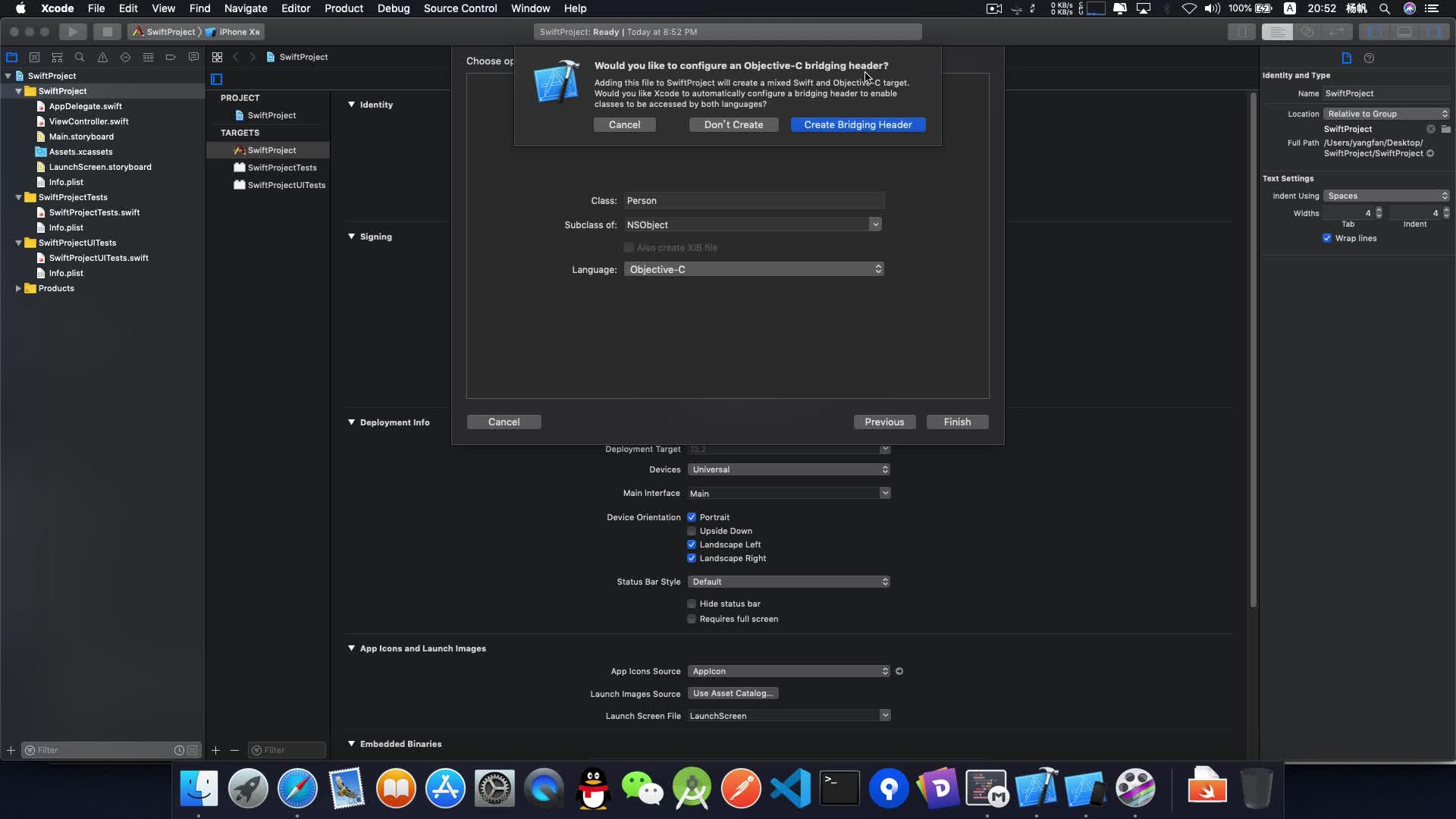Open the Test navigator diamond icon
The width and height of the screenshot is (1456, 819).
(125, 57)
